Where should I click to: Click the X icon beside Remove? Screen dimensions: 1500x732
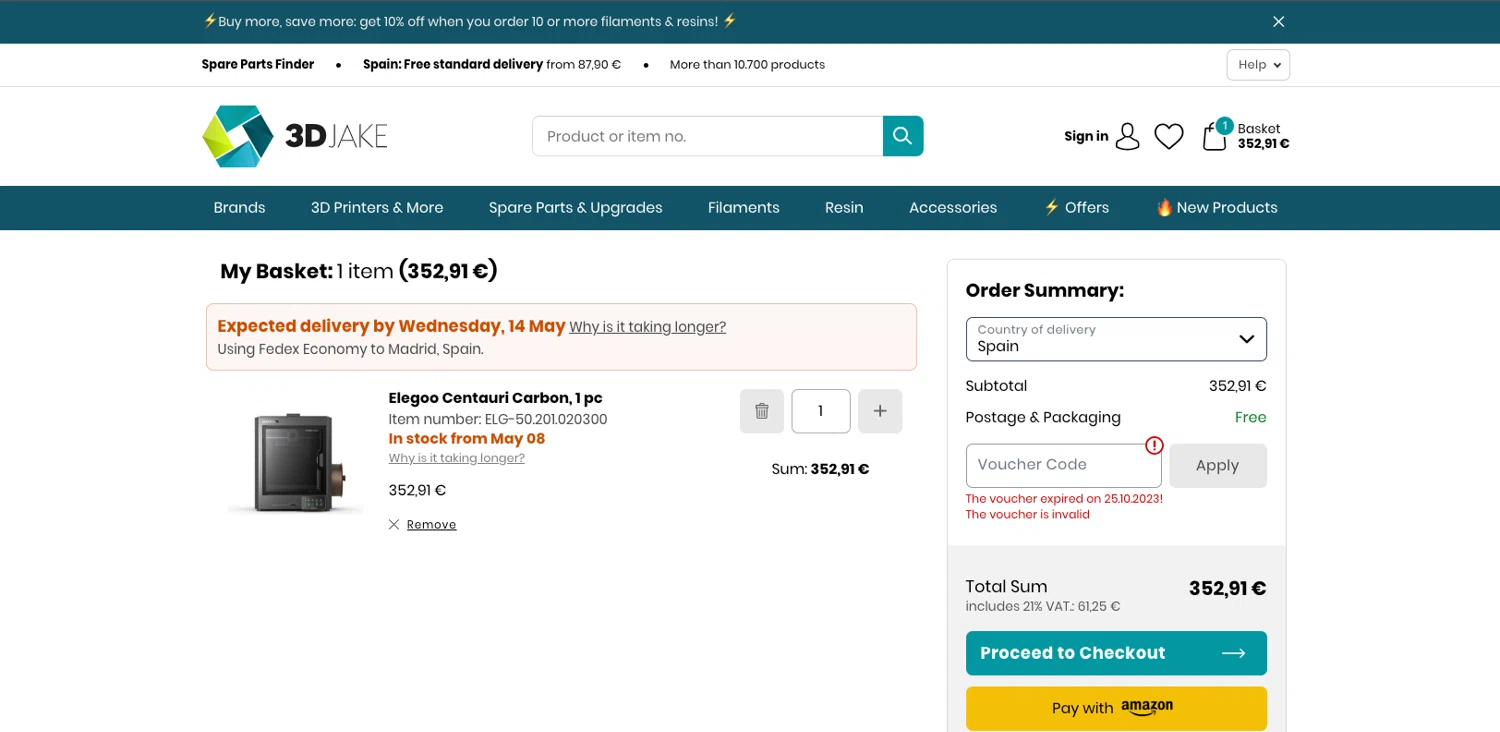coord(394,524)
